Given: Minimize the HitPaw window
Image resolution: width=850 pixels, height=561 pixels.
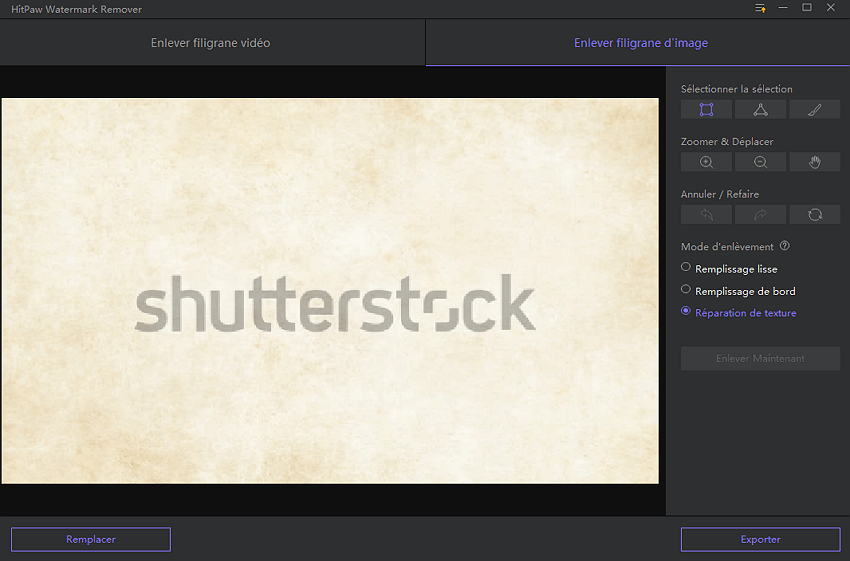Looking at the screenshot, I should click(x=783, y=8).
